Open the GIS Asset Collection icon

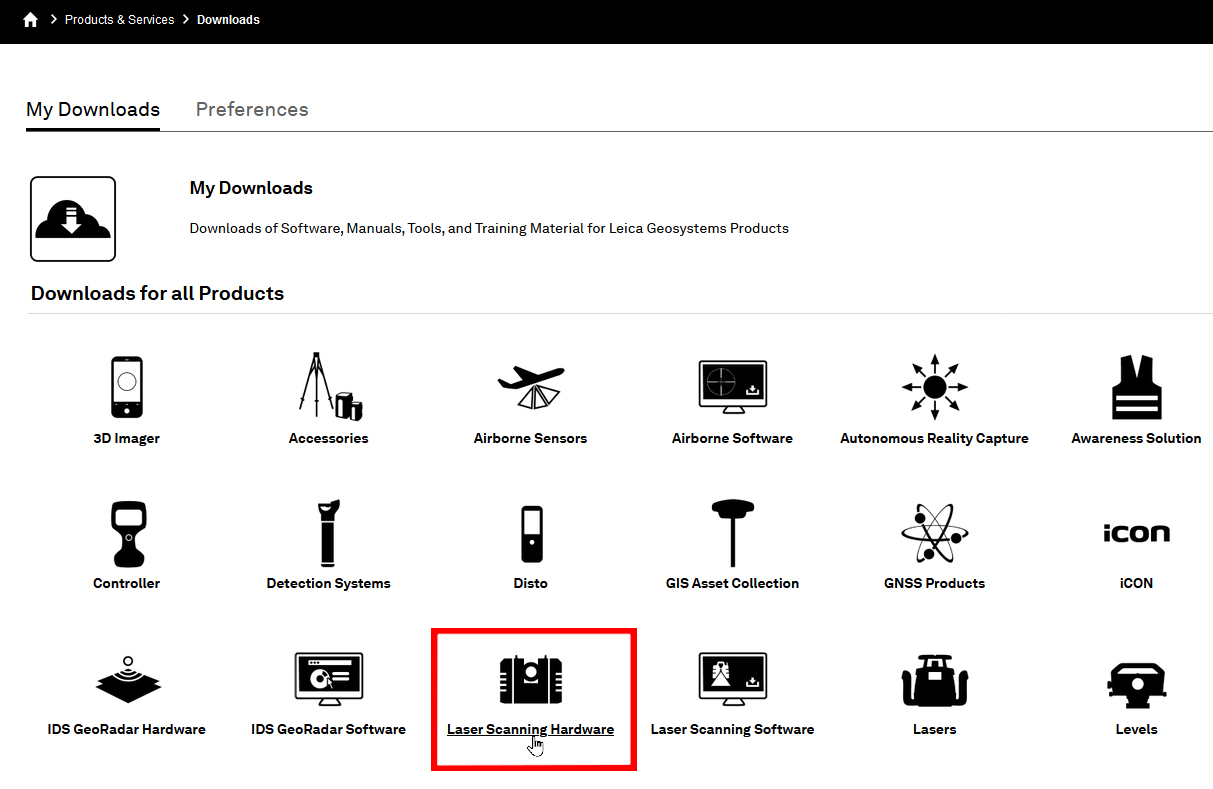(x=733, y=533)
